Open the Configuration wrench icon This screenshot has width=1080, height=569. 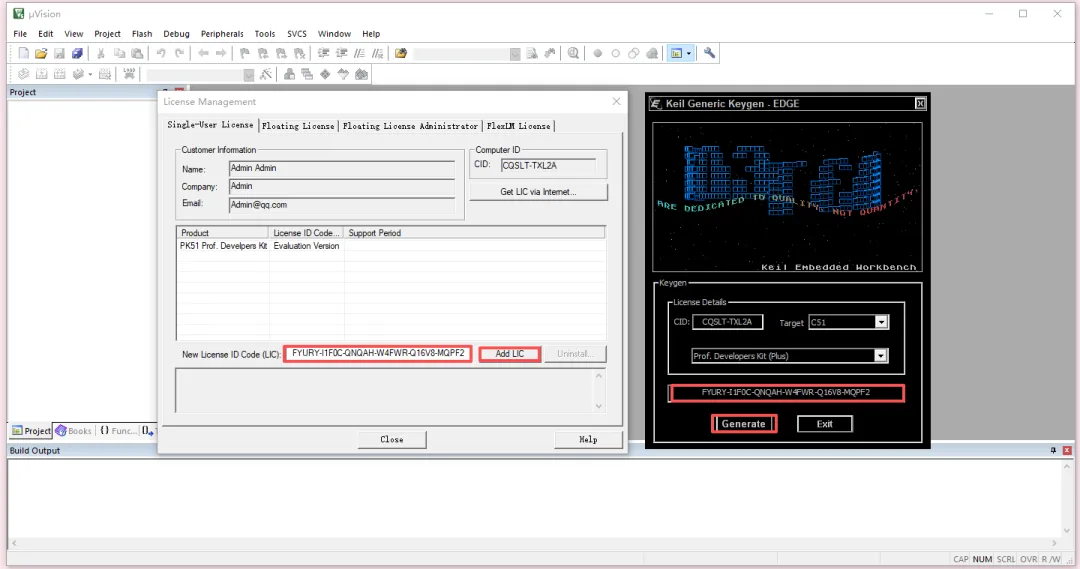pos(709,53)
